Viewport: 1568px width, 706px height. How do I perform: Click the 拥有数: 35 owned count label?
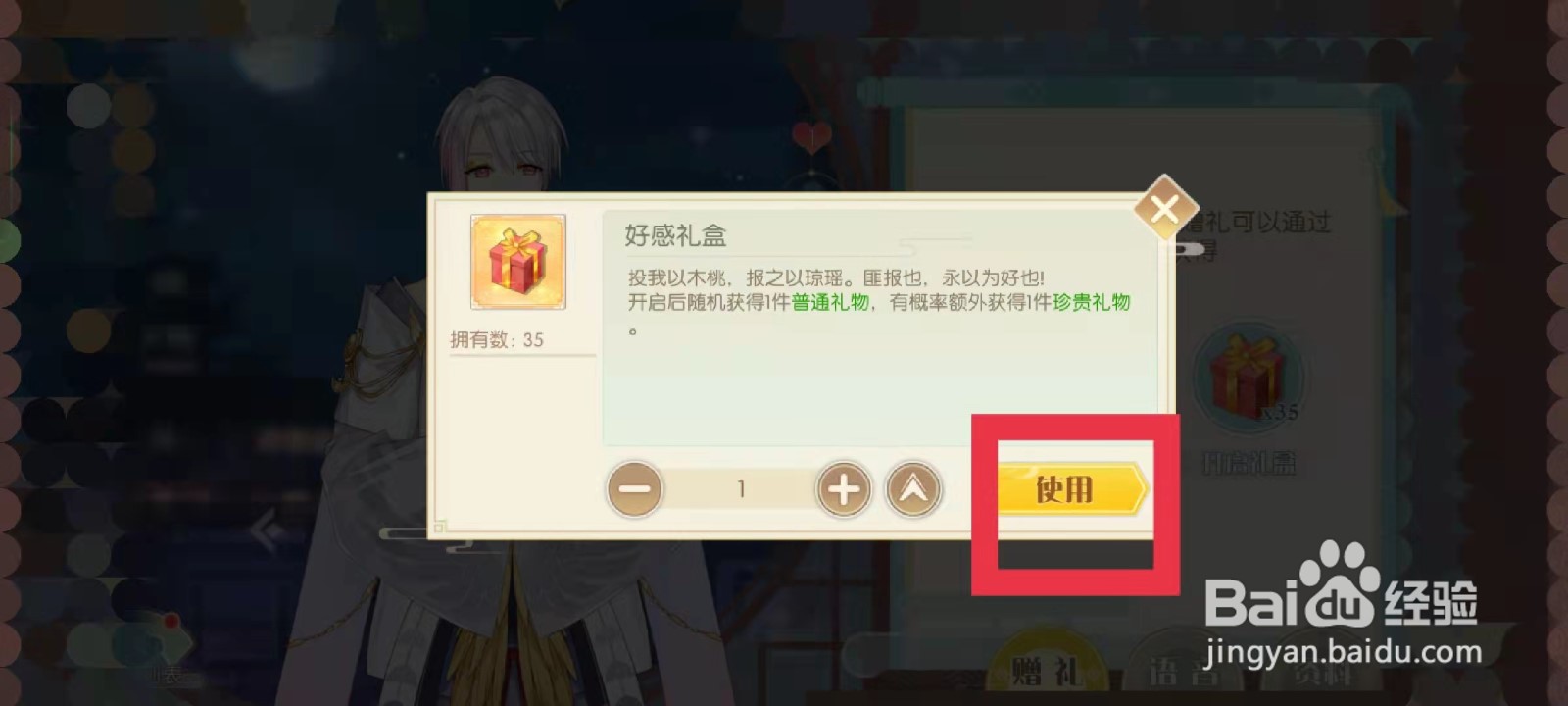tap(496, 340)
